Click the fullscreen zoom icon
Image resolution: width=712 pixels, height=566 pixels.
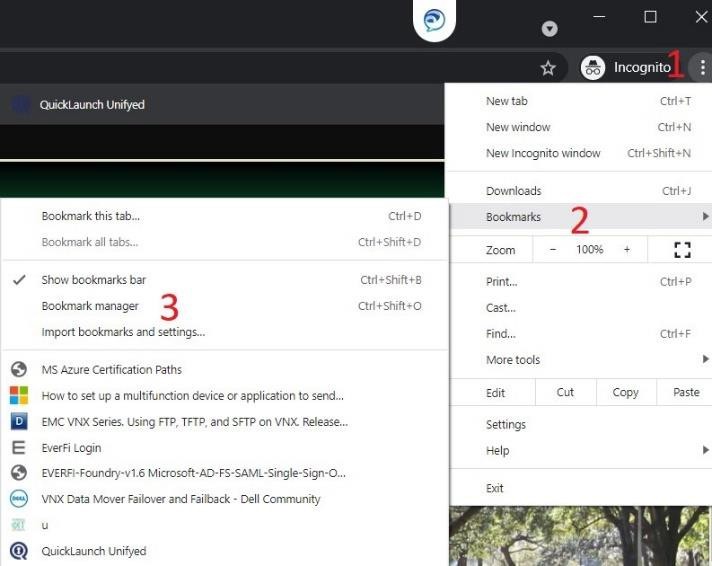point(682,250)
